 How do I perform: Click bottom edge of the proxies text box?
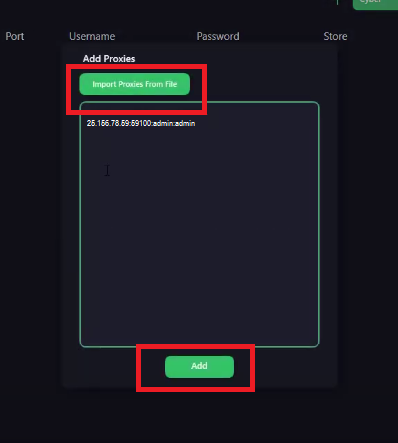pos(199,347)
